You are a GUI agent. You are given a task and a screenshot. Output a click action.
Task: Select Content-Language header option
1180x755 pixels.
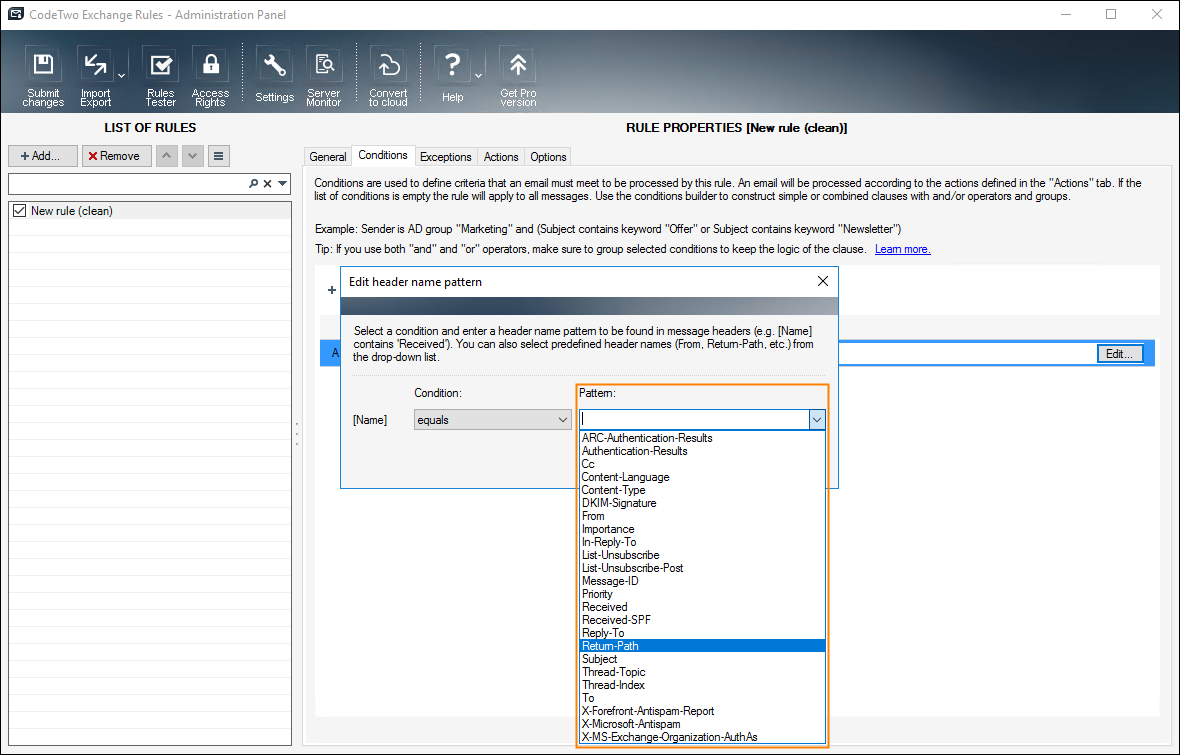coord(703,477)
